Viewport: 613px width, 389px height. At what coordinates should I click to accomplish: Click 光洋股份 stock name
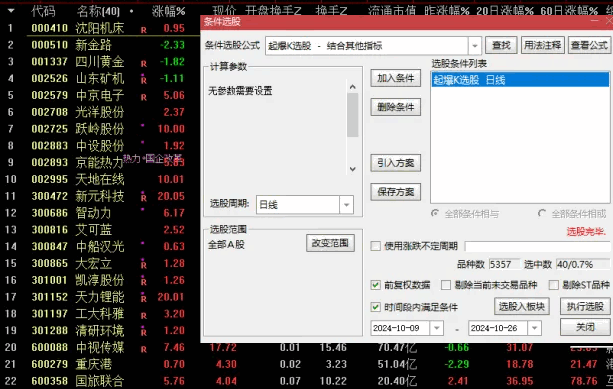100,112
